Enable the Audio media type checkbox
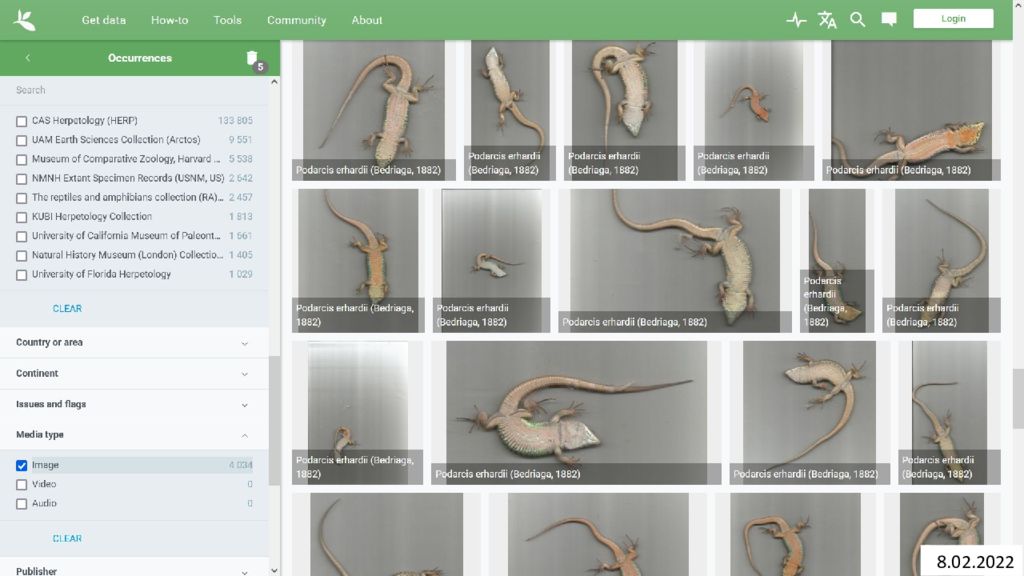1024x576 pixels. pos(22,504)
